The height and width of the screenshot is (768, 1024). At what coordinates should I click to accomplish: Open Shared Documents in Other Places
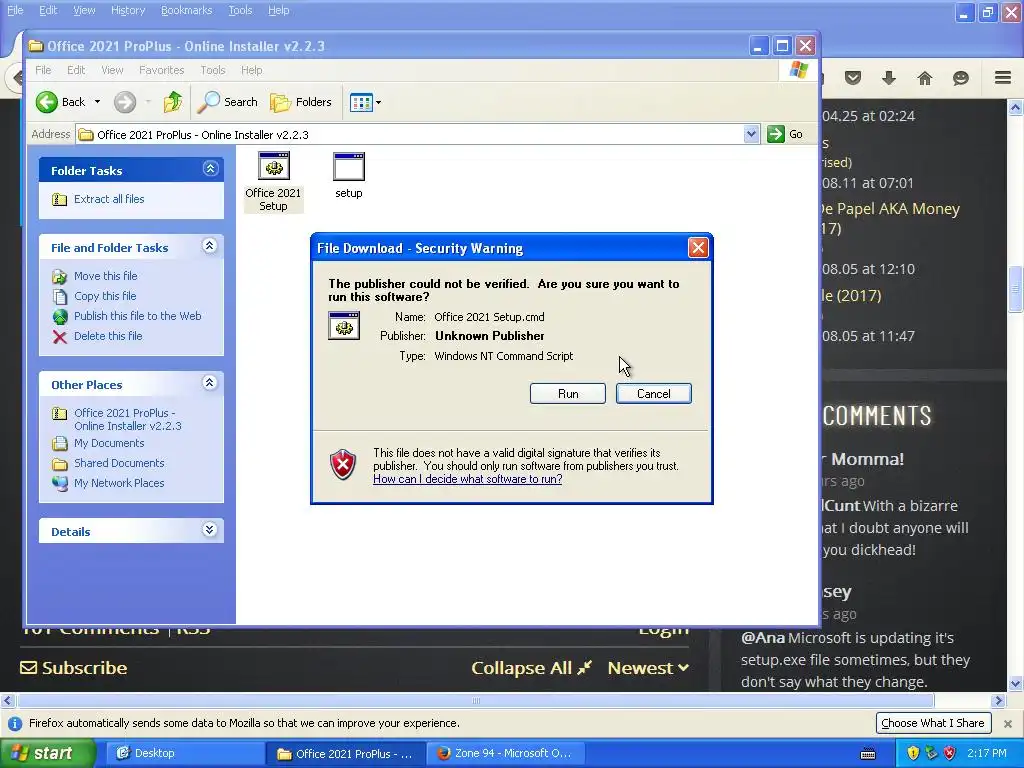coord(119,463)
